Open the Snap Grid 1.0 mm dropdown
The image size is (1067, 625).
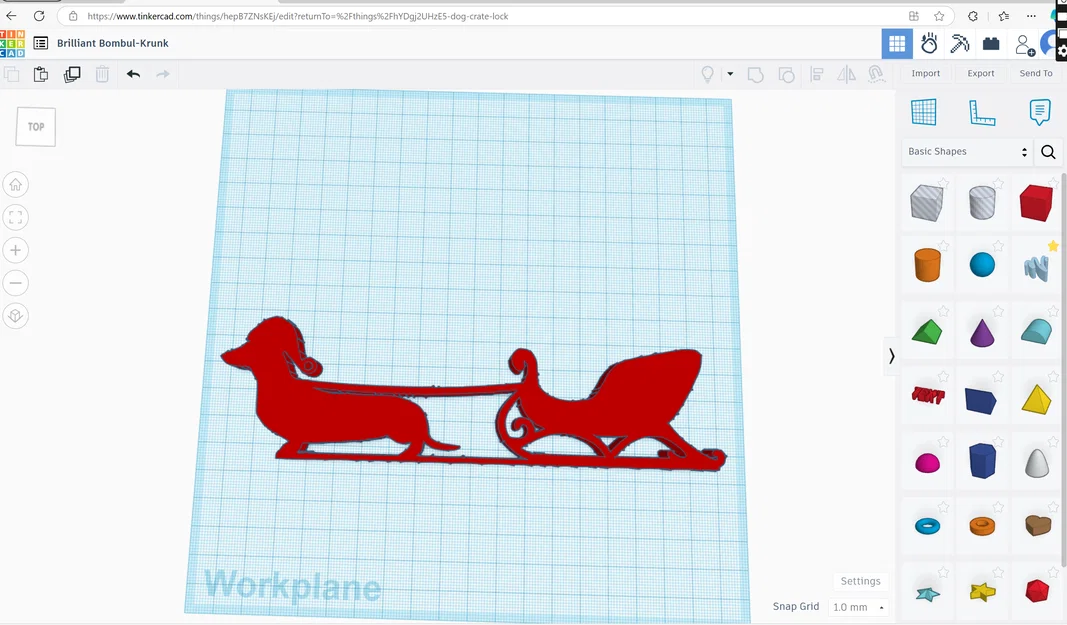click(857, 607)
